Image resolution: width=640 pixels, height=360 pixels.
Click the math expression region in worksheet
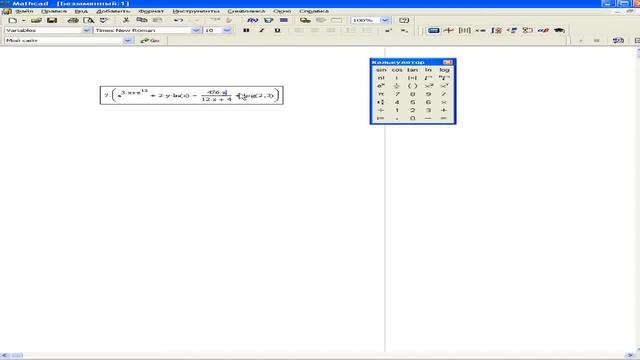[x=191, y=95]
